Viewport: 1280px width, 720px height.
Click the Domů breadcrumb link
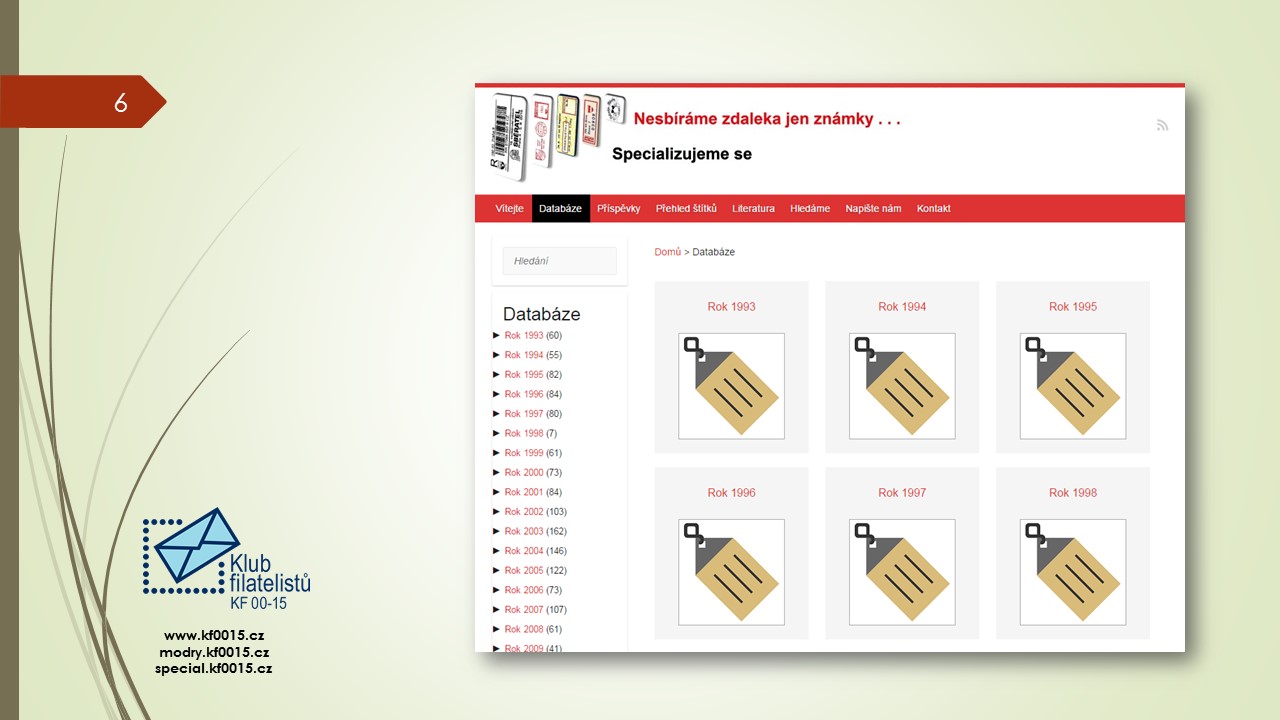click(667, 252)
